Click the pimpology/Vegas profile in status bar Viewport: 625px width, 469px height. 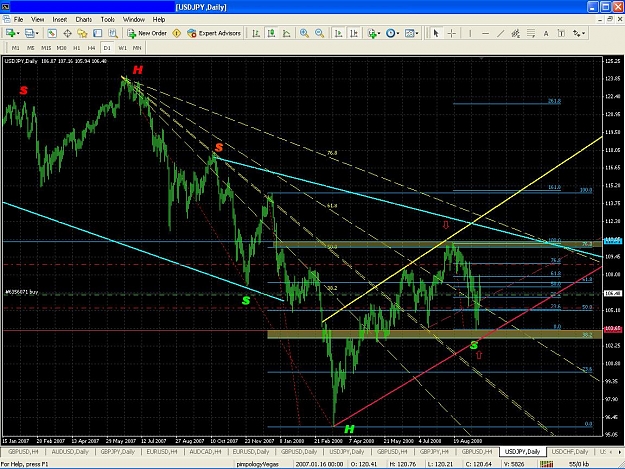(257, 464)
